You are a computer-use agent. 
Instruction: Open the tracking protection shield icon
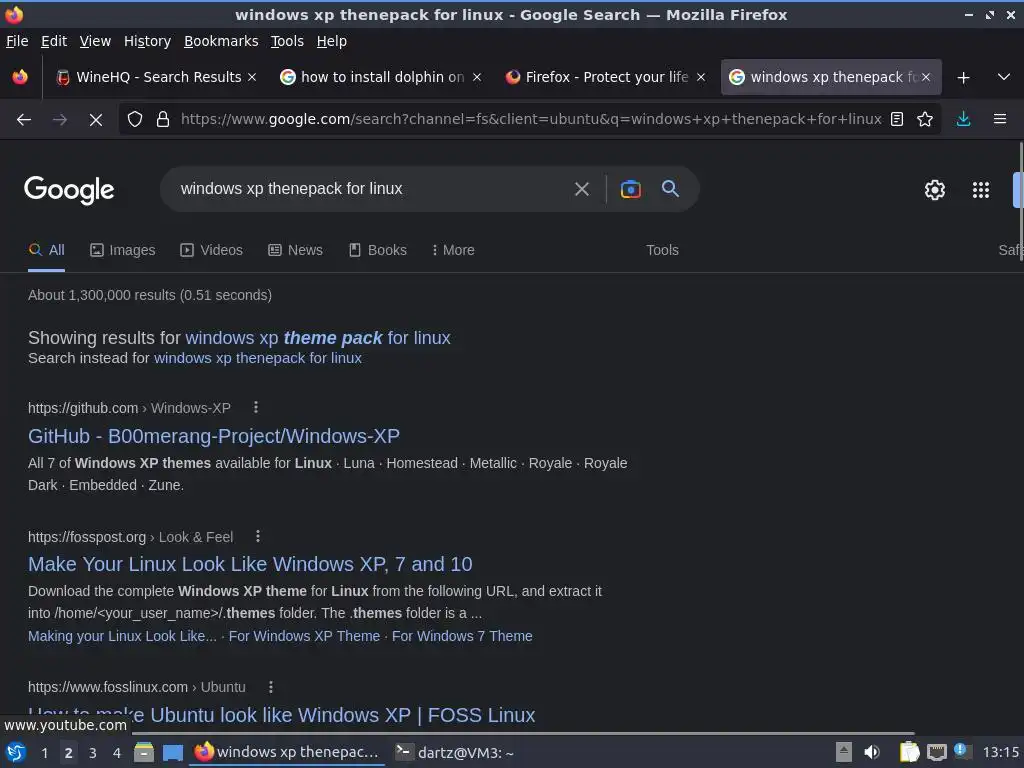pyautogui.click(x=135, y=120)
